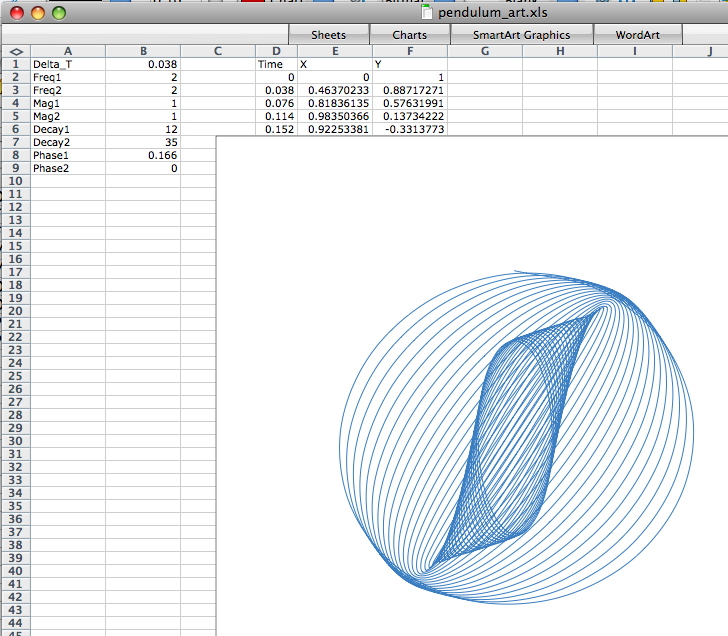This screenshot has width=728, height=636.
Task: Click the Delta_T label cell
Action: (68, 64)
